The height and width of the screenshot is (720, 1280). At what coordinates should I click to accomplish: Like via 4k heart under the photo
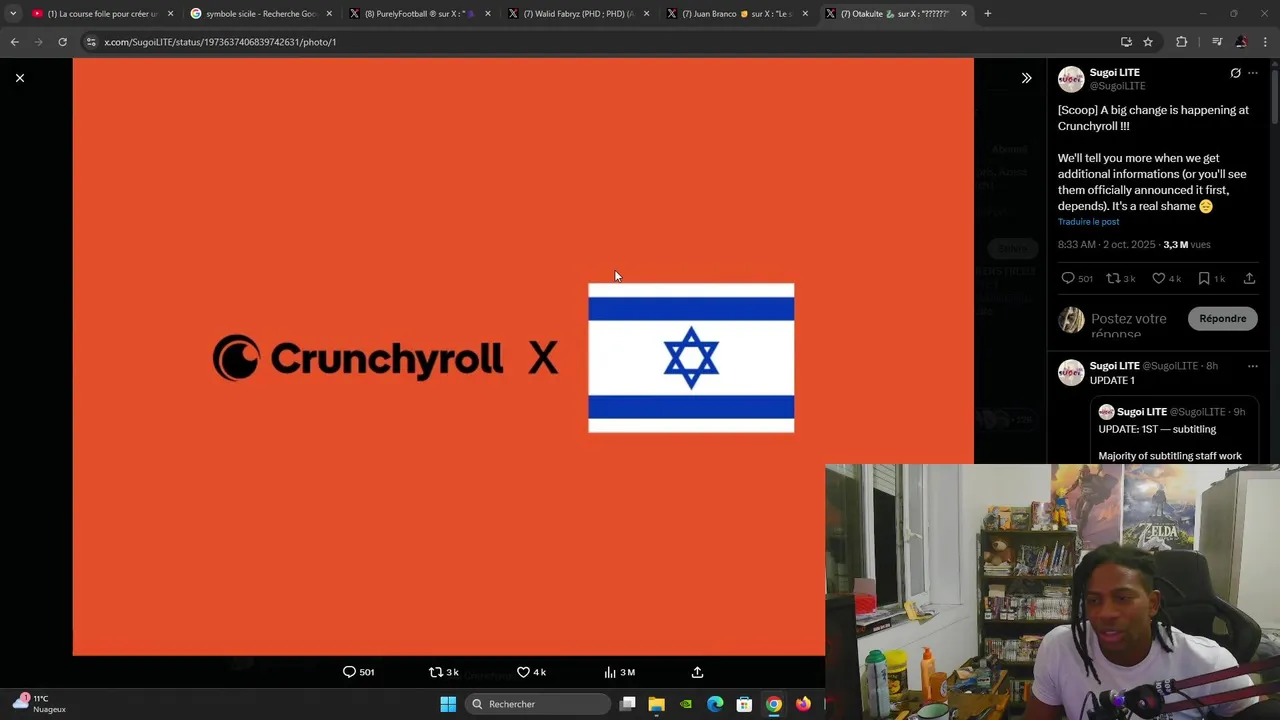coord(531,672)
